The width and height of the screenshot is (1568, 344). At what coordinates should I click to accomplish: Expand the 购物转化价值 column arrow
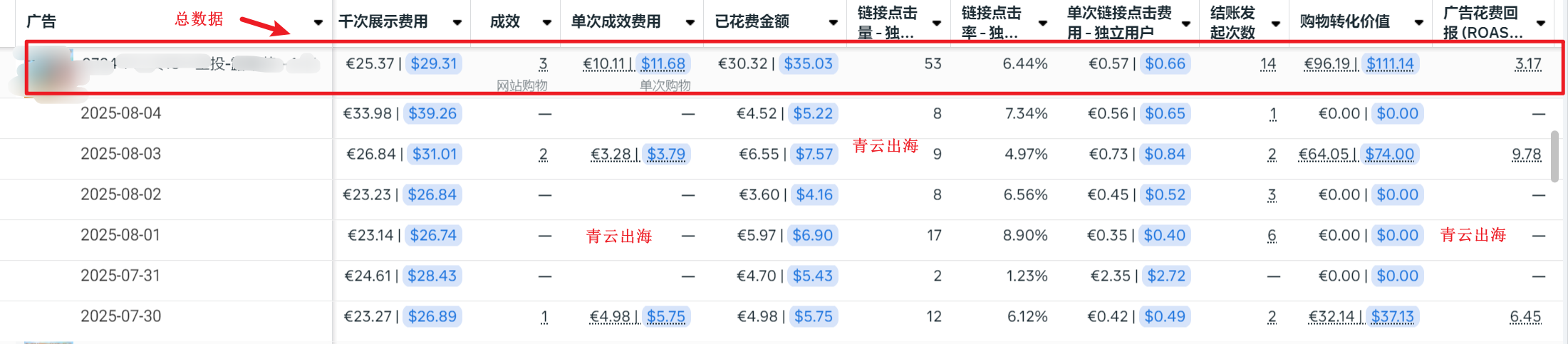point(1418,23)
